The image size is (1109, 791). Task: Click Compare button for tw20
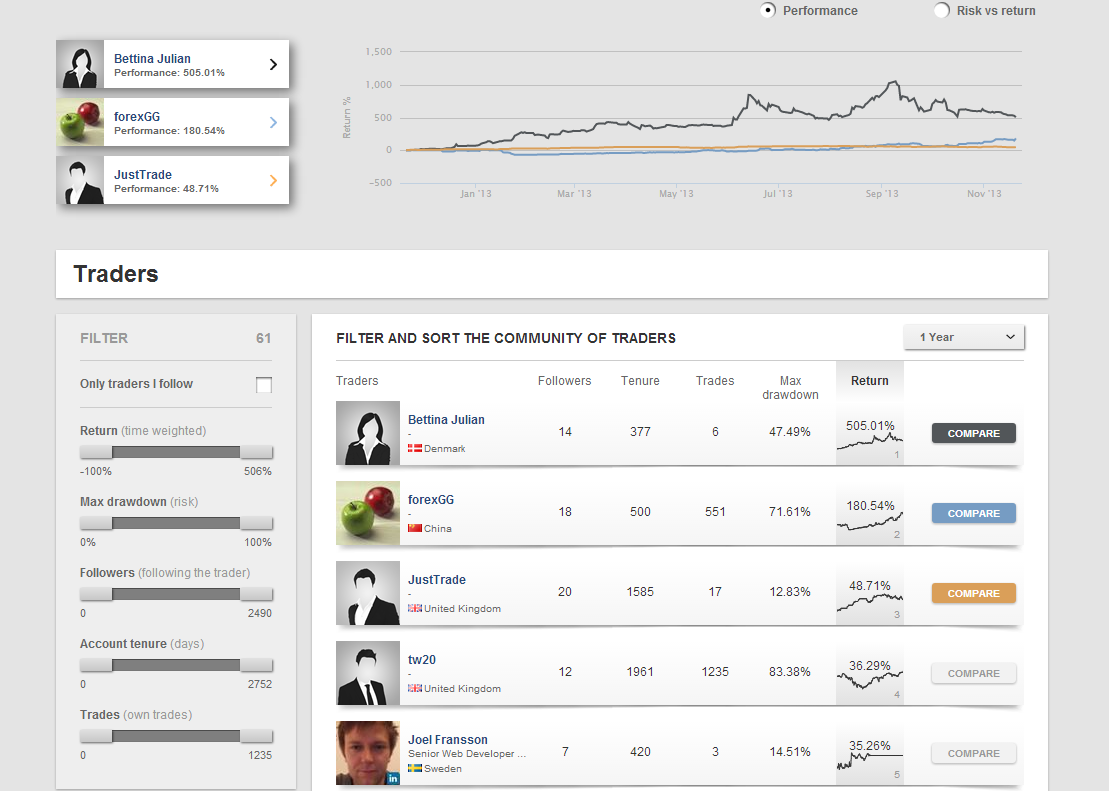pyautogui.click(x=973, y=674)
